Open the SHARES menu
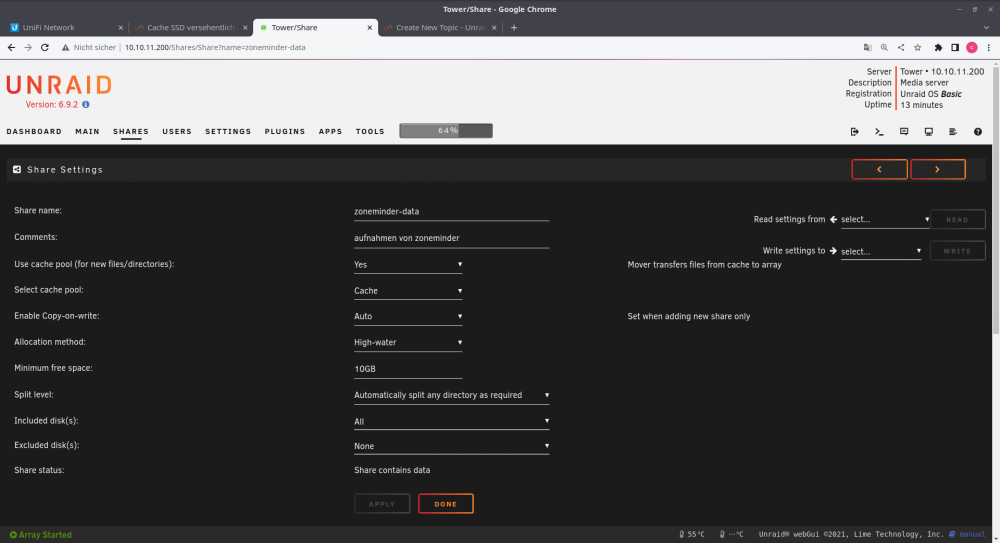 [131, 131]
